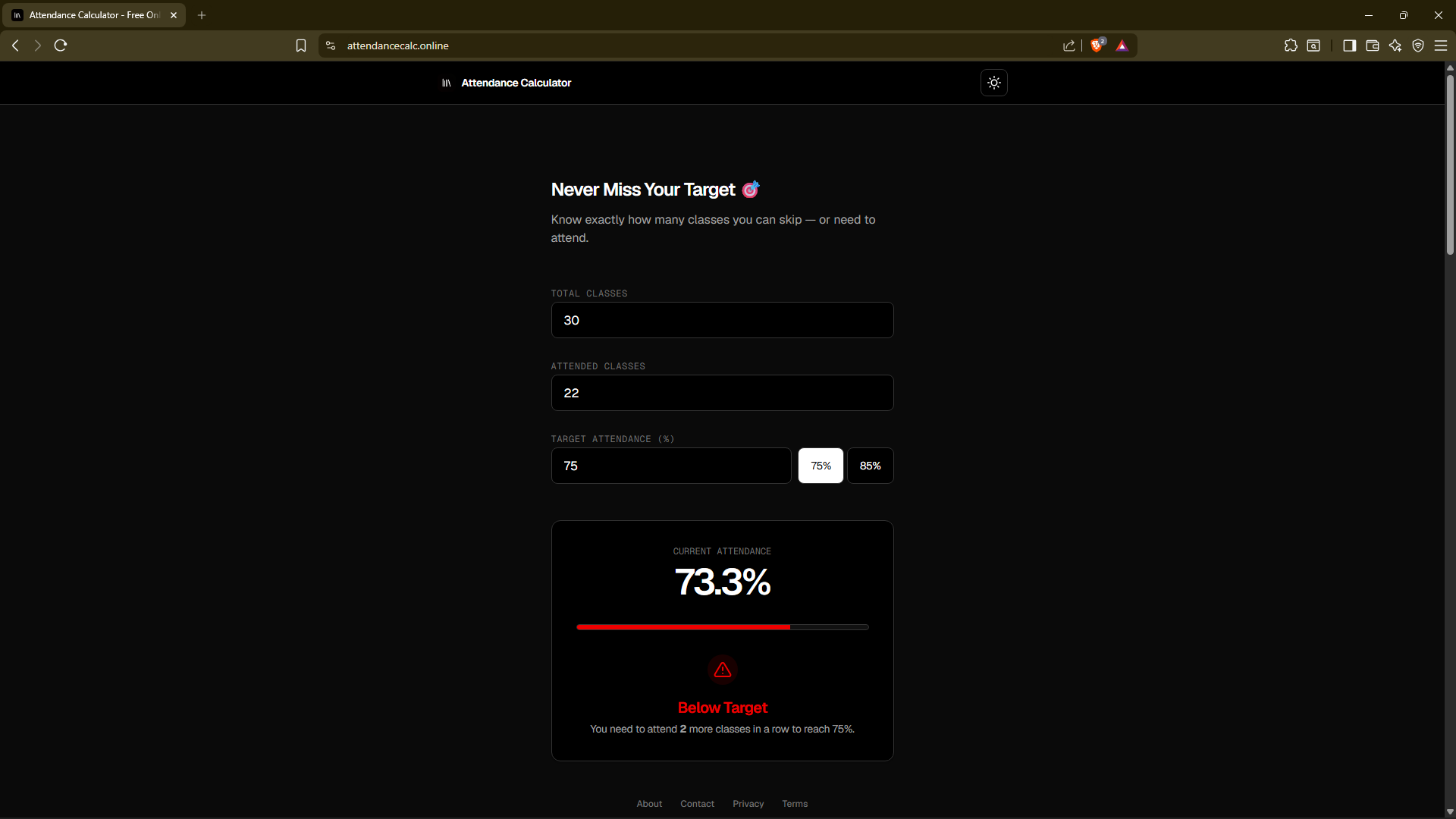This screenshot has height=819, width=1456.
Task: Click the Target Attendance input field
Action: coord(671,466)
